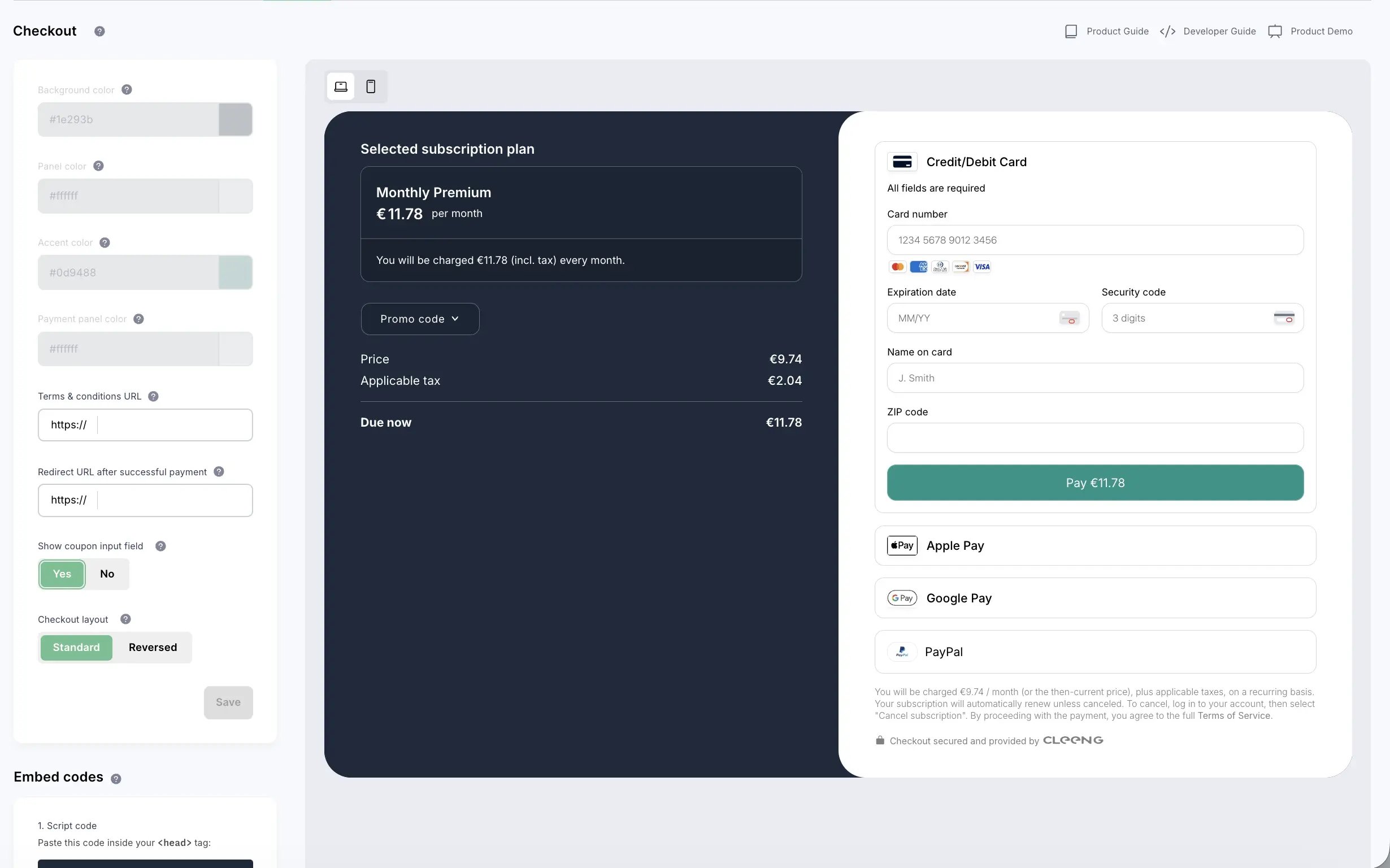Open help icon beside Background color
1390x868 pixels.
[x=127, y=89]
